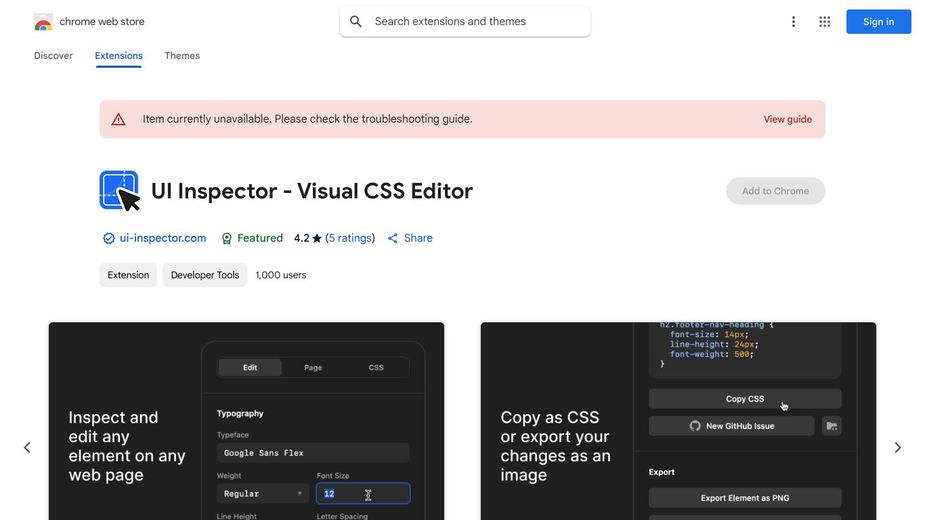
Task: Click the search magnifier icon
Action: pyautogui.click(x=356, y=22)
